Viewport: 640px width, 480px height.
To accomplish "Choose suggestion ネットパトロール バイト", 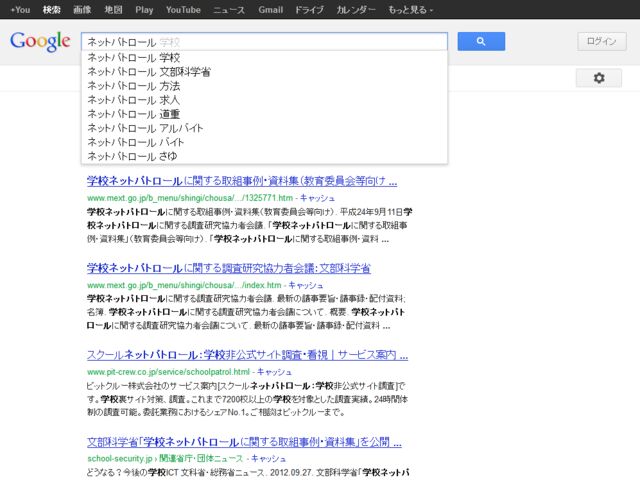I will click(x=264, y=142).
